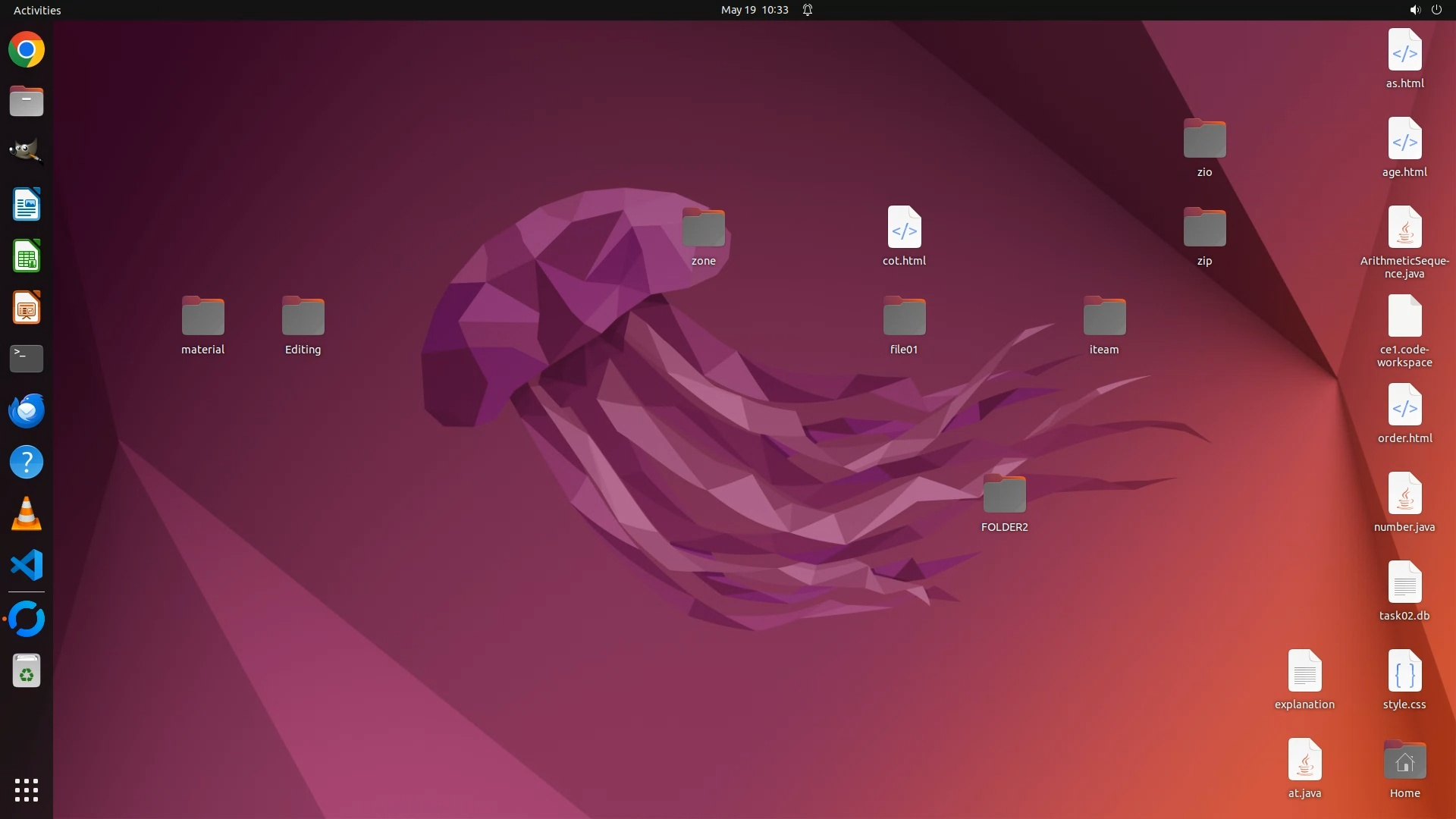
Task: Select the Home folder icon
Action: [1404, 761]
